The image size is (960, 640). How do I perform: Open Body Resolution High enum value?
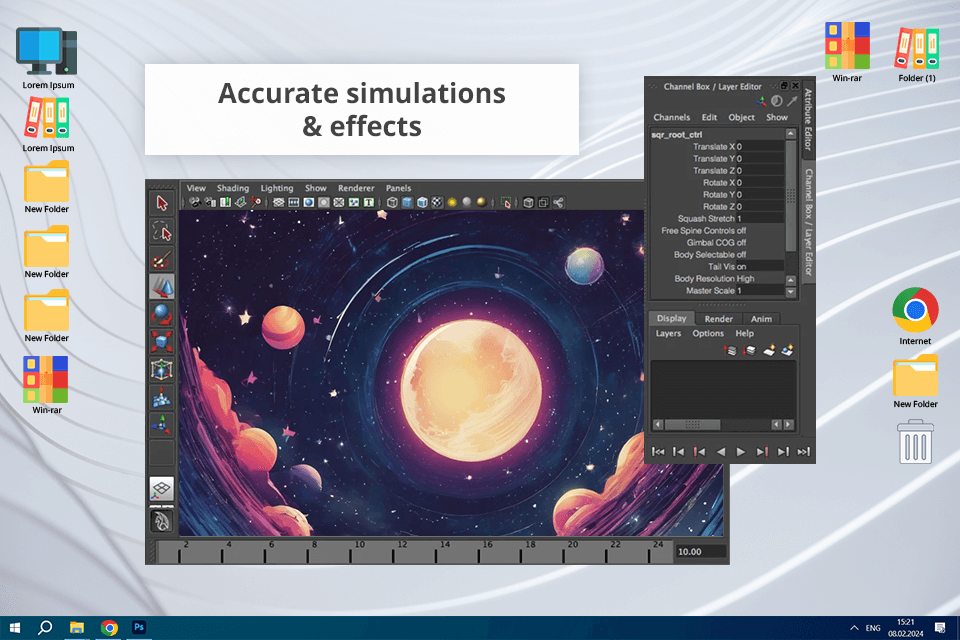tap(746, 279)
